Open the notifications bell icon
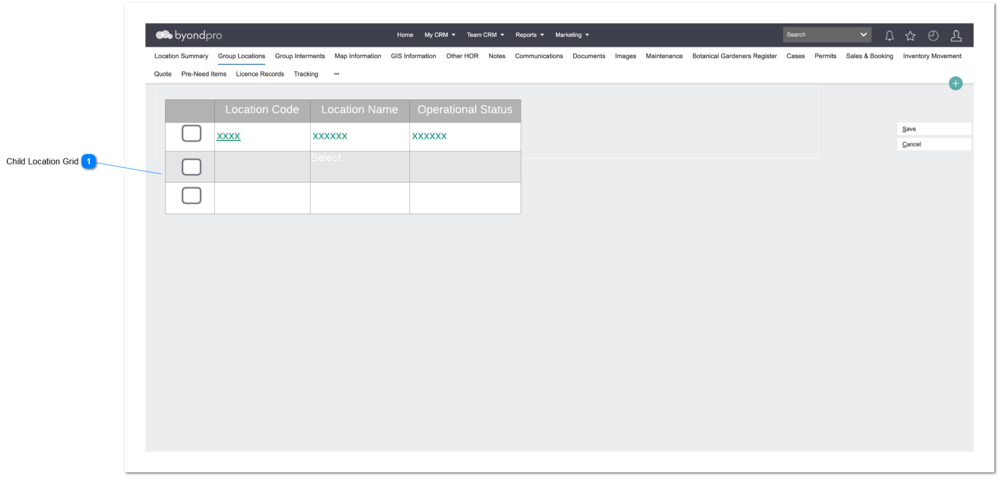The image size is (999, 477). [889, 36]
